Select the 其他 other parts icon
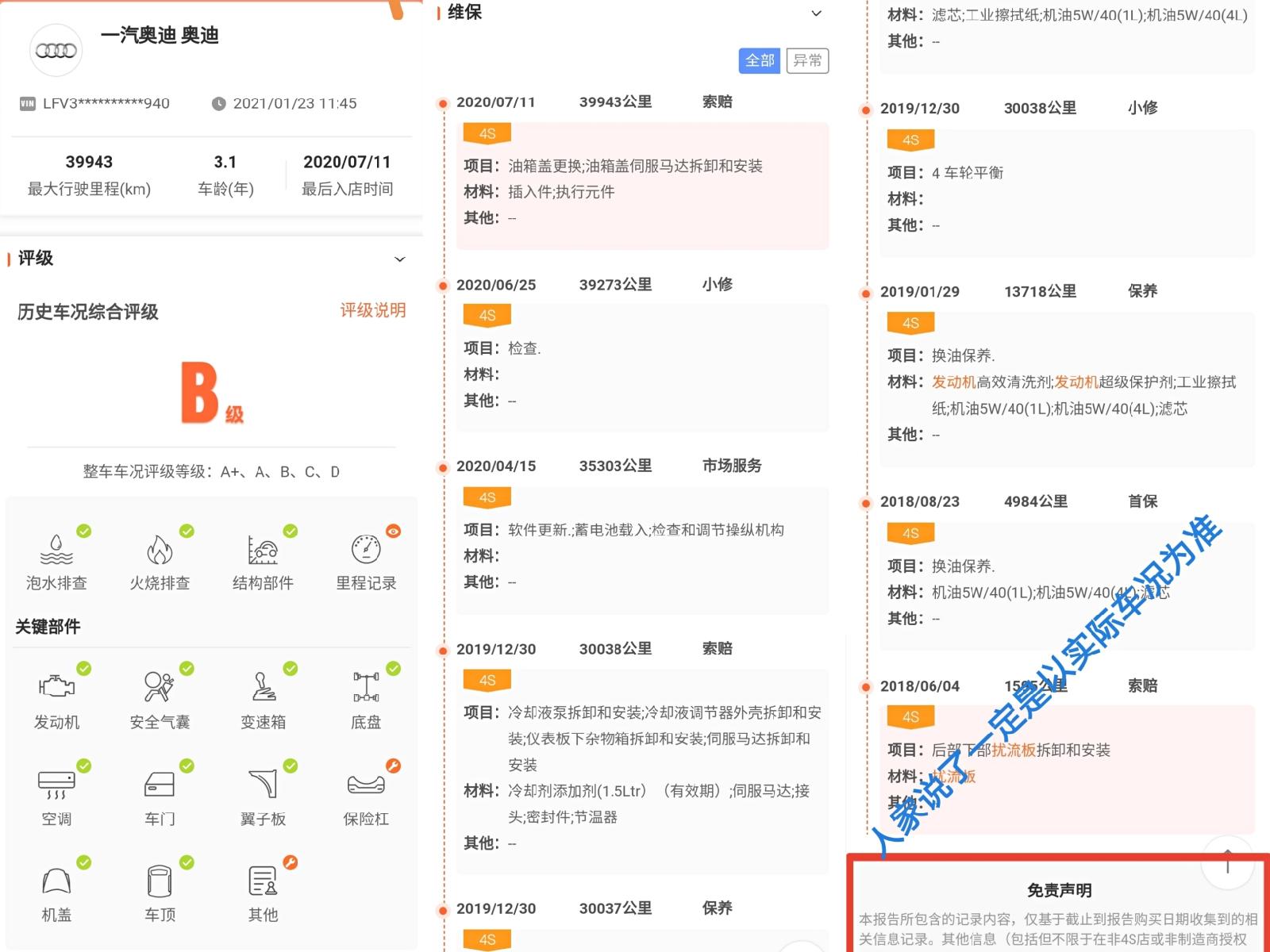The image size is (1270, 952). point(263,881)
